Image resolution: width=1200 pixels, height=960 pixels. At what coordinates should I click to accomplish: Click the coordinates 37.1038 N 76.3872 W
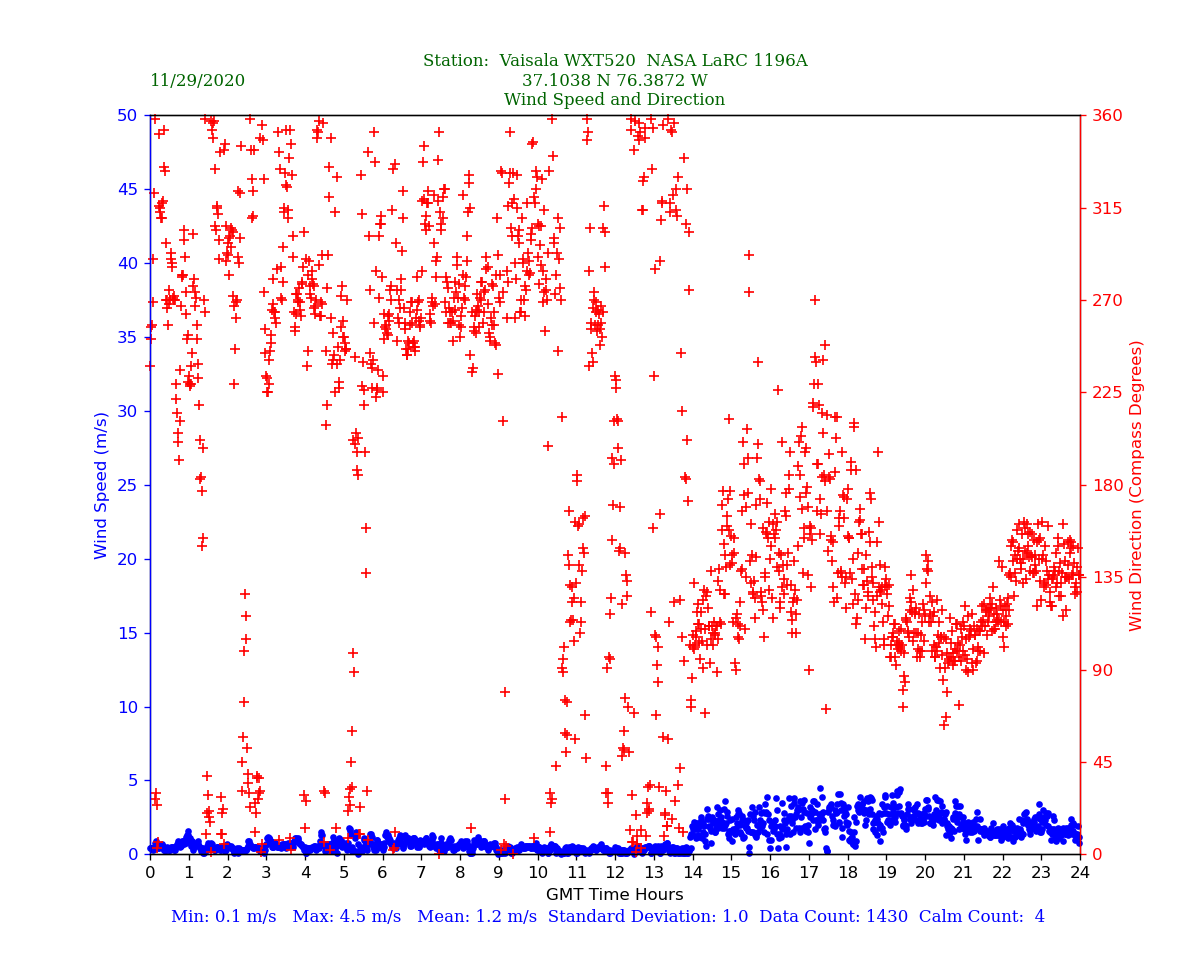pyautogui.click(x=614, y=81)
